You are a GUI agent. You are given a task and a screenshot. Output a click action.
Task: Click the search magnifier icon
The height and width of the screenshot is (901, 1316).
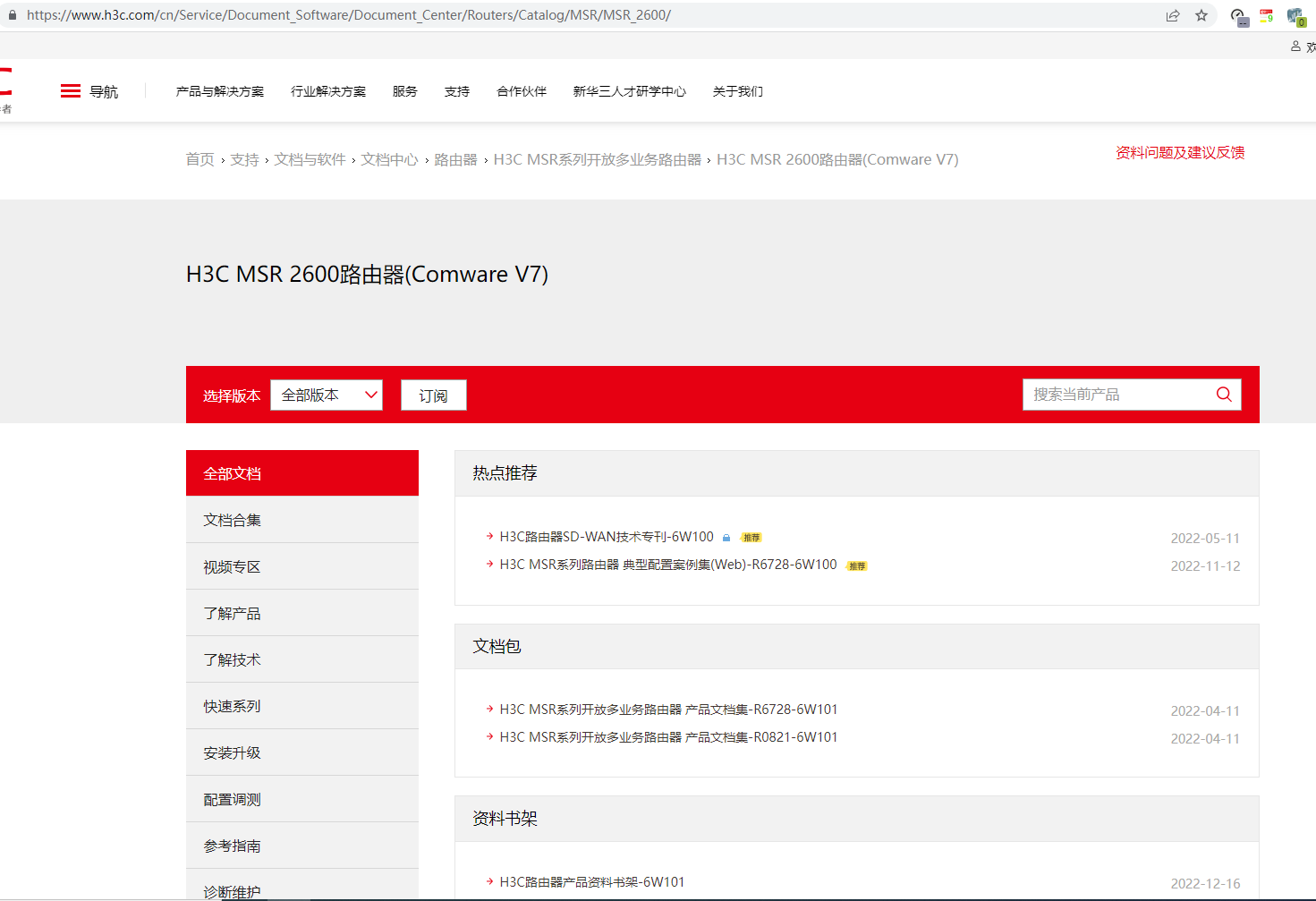pyautogui.click(x=1224, y=395)
